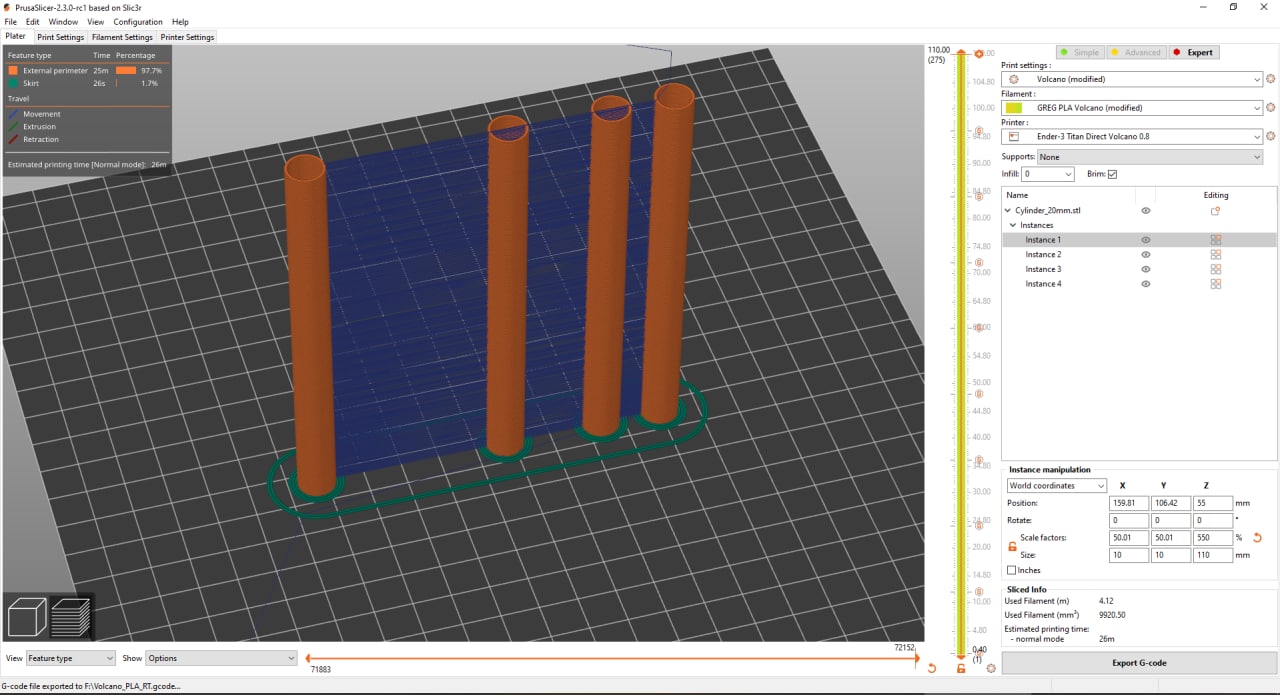This screenshot has width=1280, height=695.
Task: Enable the Inches checkbox
Action: (x=1012, y=570)
